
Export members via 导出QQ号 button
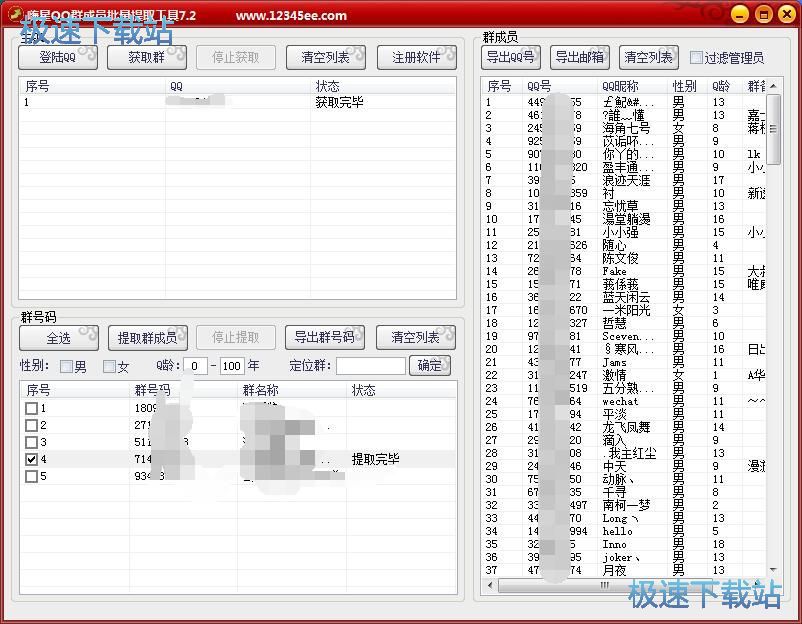510,57
